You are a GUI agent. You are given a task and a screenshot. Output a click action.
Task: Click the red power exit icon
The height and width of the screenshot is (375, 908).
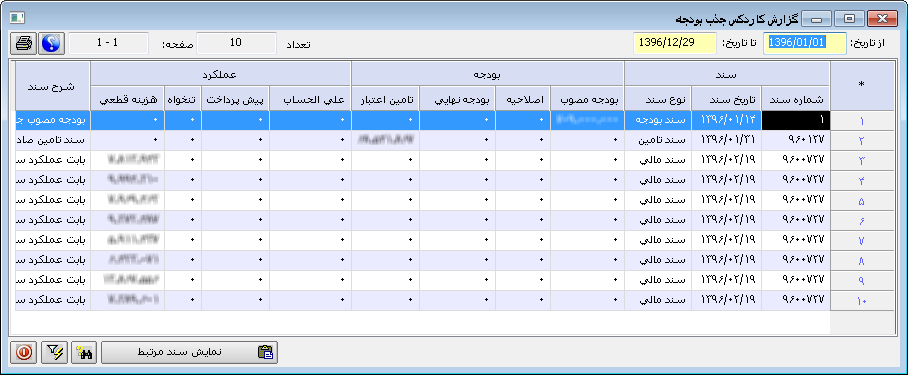pyautogui.click(x=24, y=352)
